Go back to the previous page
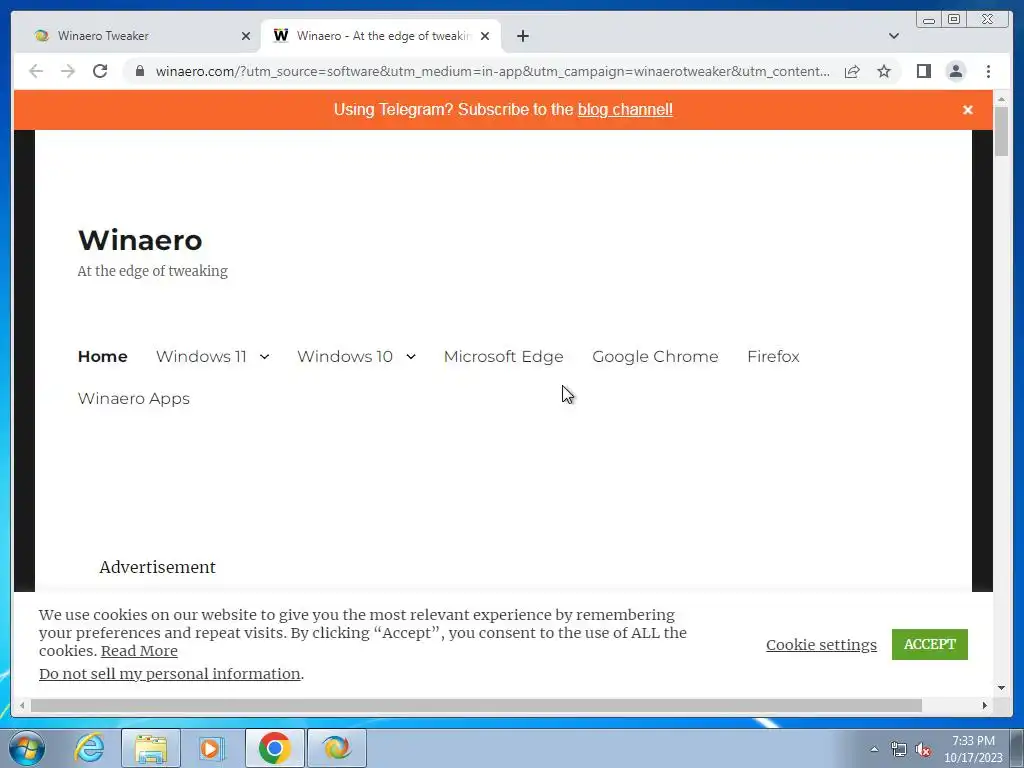The width and height of the screenshot is (1024, 768). [x=36, y=71]
